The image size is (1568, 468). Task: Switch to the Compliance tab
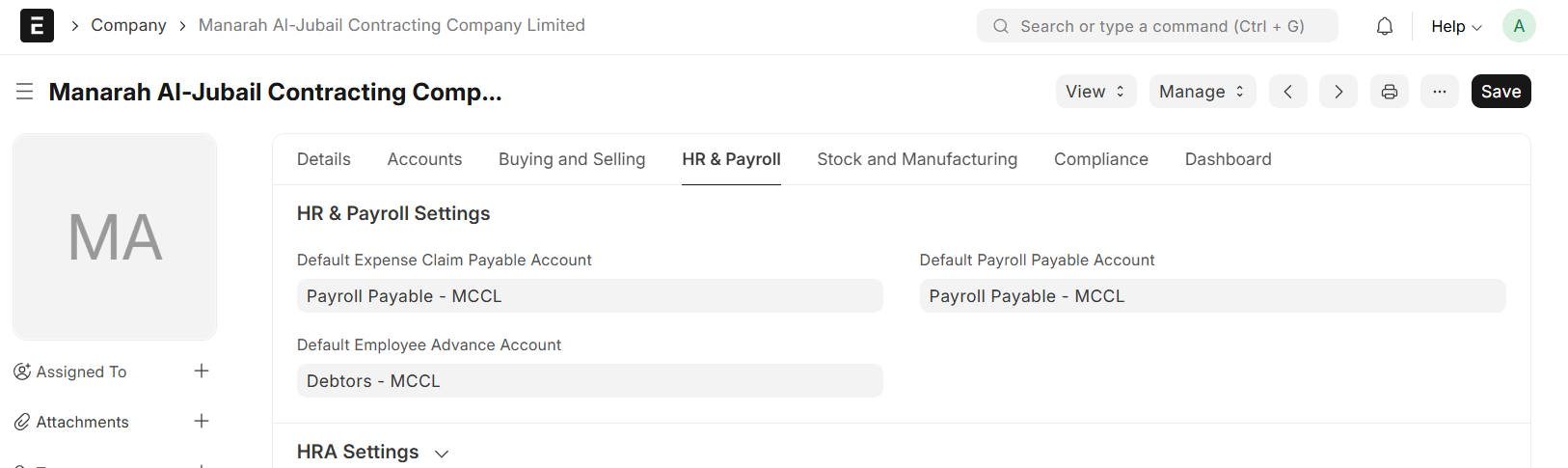pos(1100,159)
